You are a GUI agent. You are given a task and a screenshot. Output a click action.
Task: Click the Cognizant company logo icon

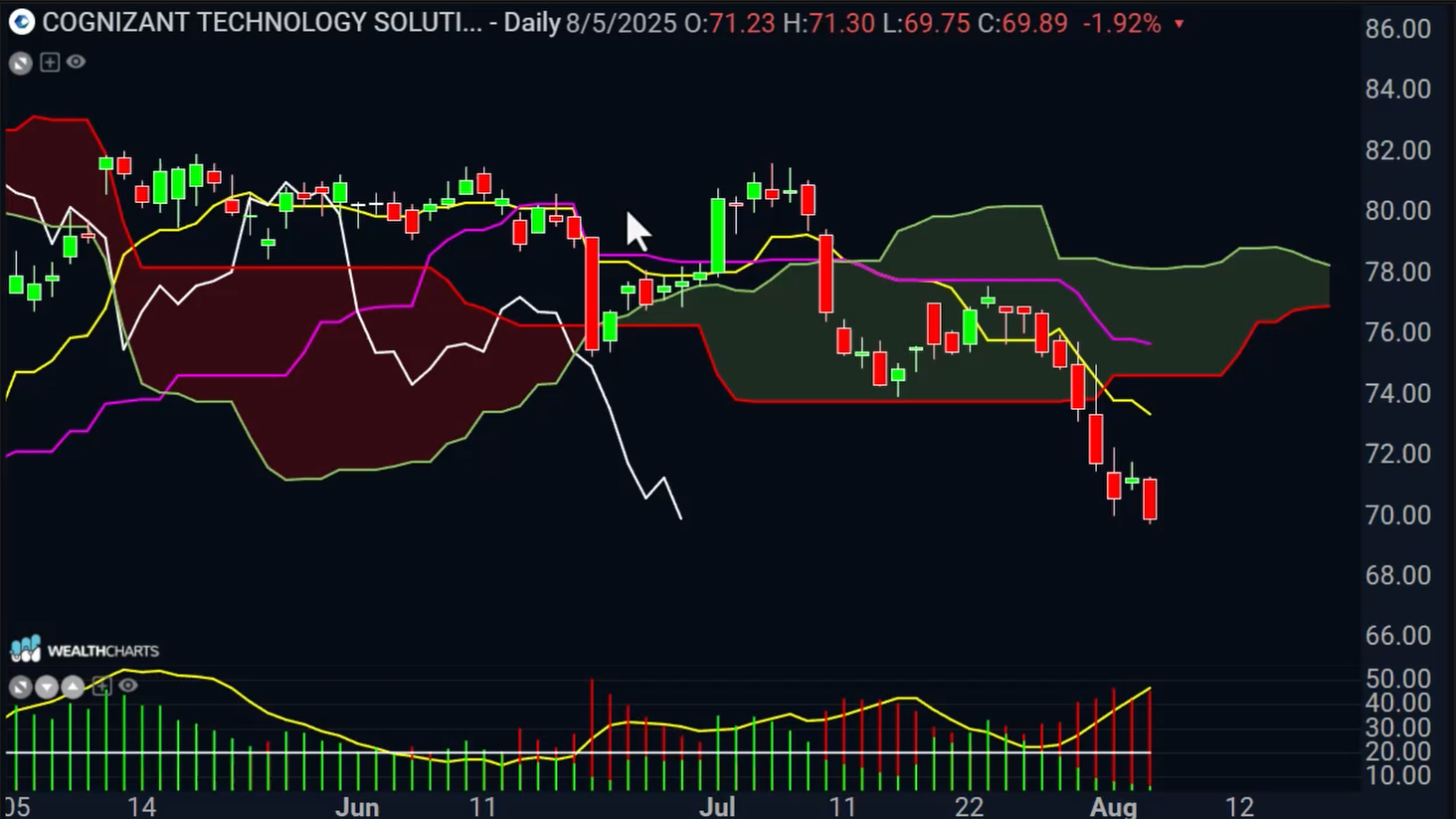pos(21,22)
